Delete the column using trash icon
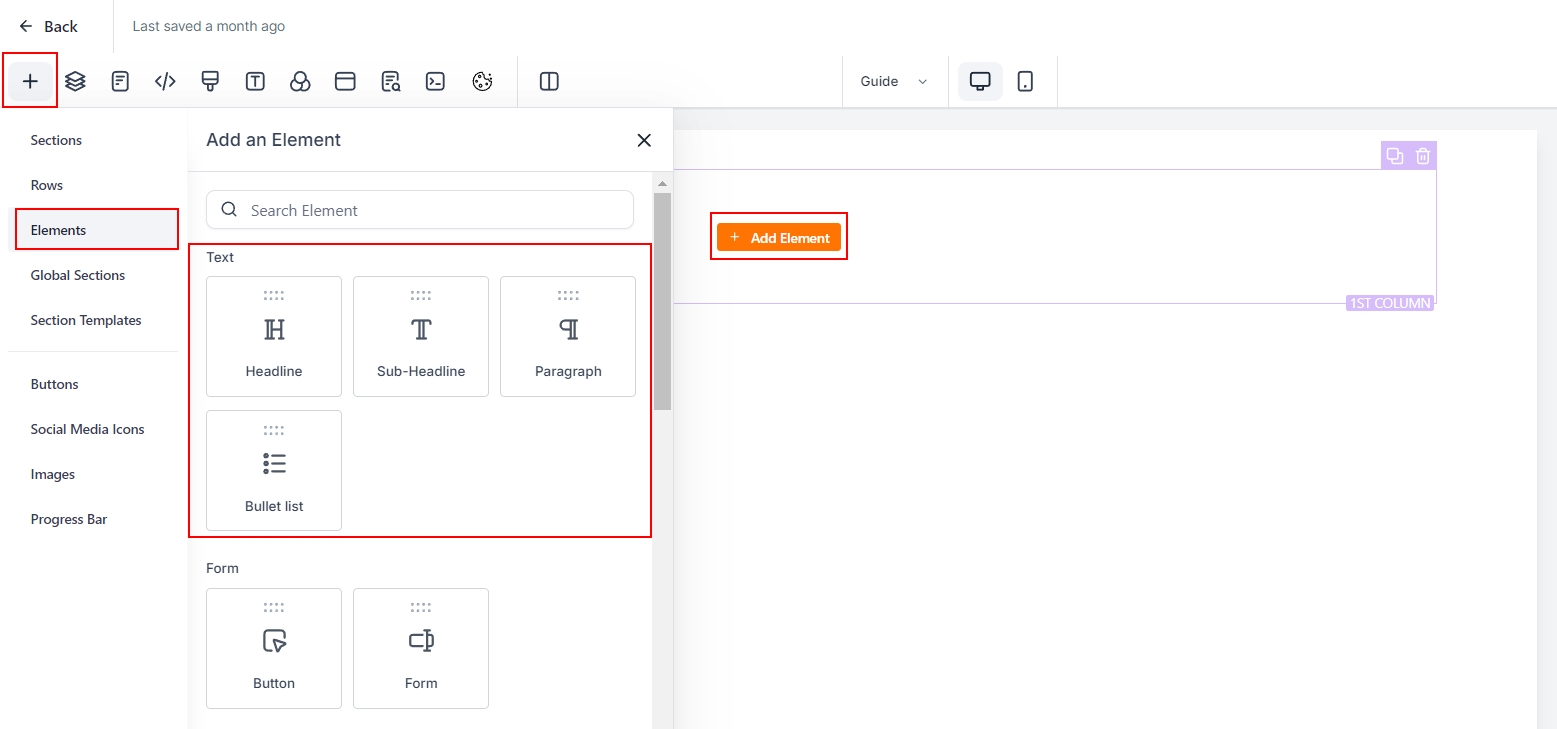The width and height of the screenshot is (1557, 729). click(x=1423, y=156)
